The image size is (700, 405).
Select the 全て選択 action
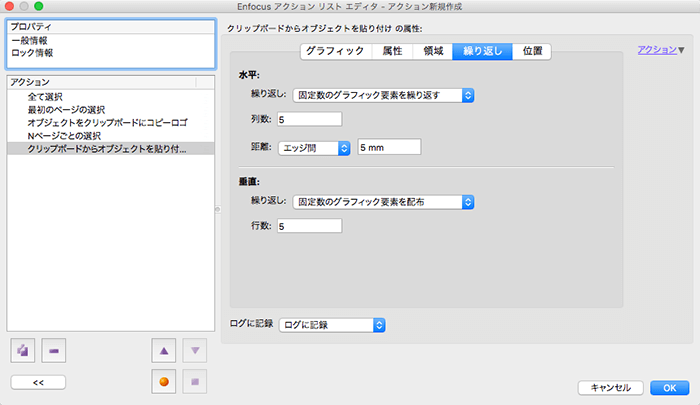[111, 96]
